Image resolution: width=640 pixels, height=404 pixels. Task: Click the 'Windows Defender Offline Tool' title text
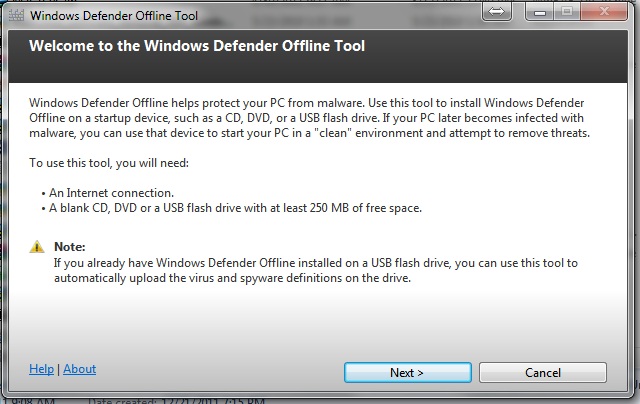(x=114, y=16)
